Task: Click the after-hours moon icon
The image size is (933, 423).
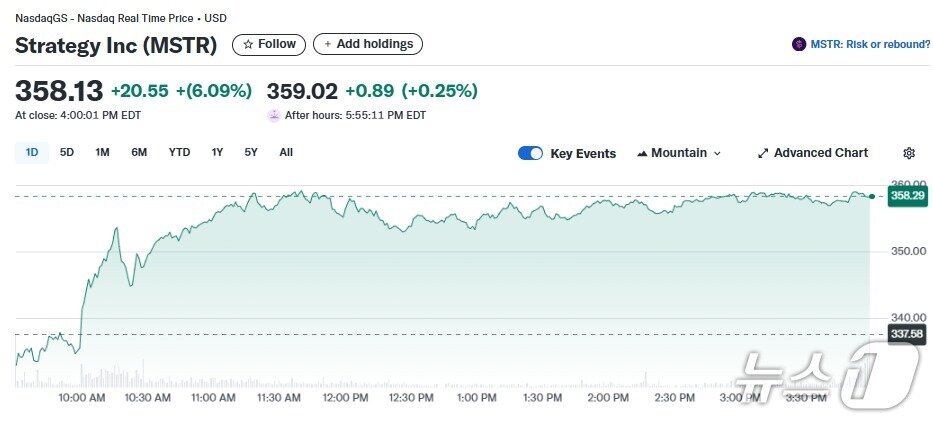Action: (274, 115)
